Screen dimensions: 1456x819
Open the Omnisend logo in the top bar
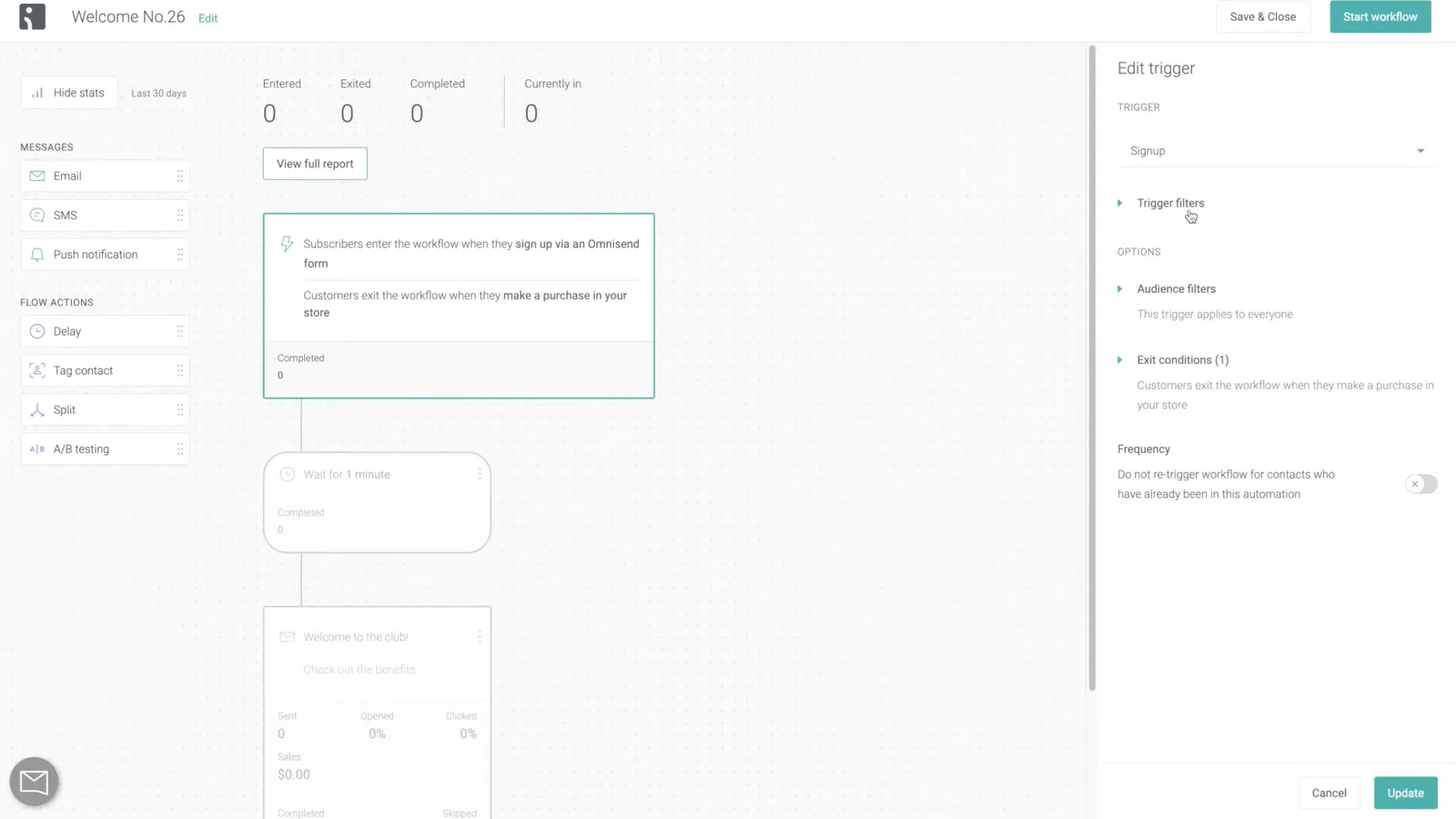[x=33, y=16]
